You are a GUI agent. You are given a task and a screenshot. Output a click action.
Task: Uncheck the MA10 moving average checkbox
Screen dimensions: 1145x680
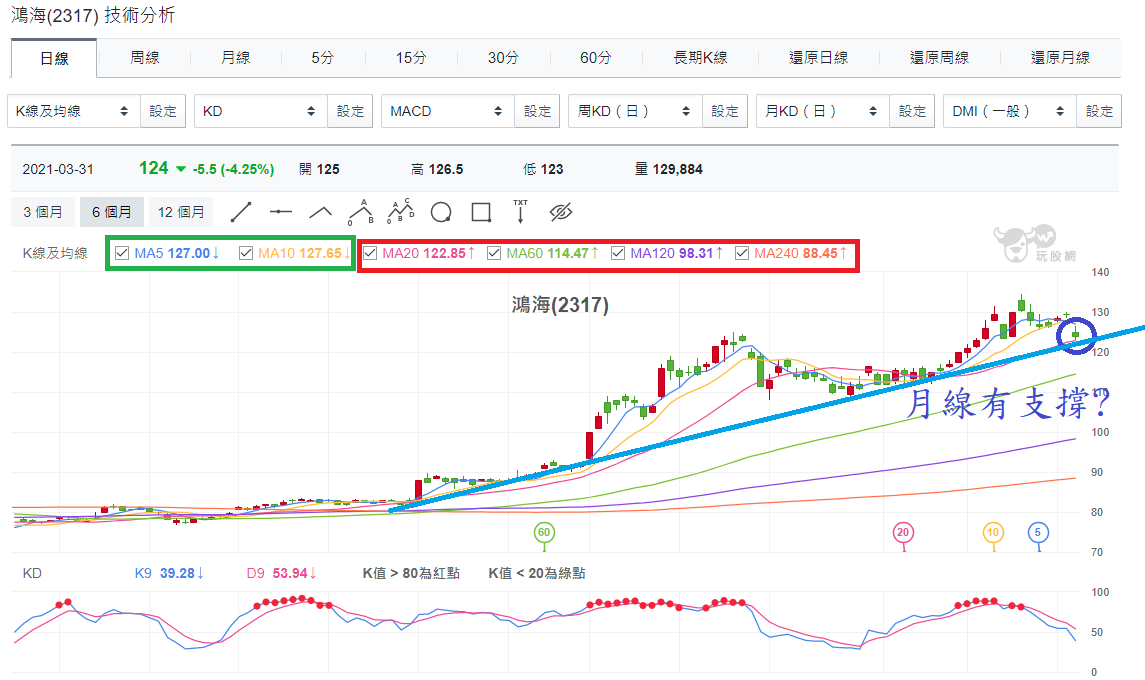[x=246, y=253]
